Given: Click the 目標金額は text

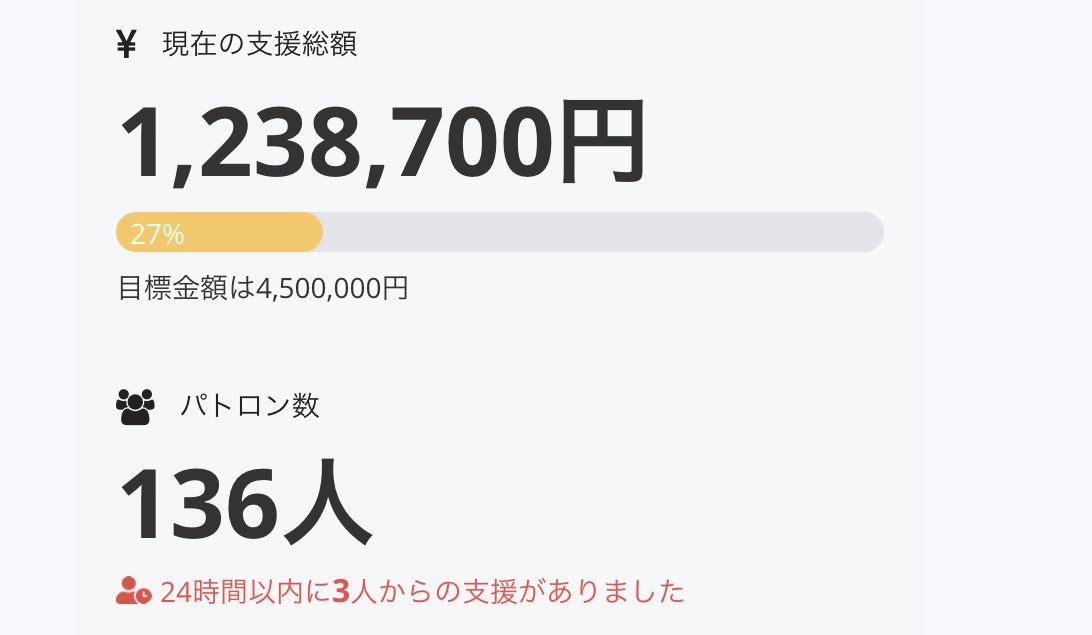Looking at the screenshot, I should click(x=186, y=288).
